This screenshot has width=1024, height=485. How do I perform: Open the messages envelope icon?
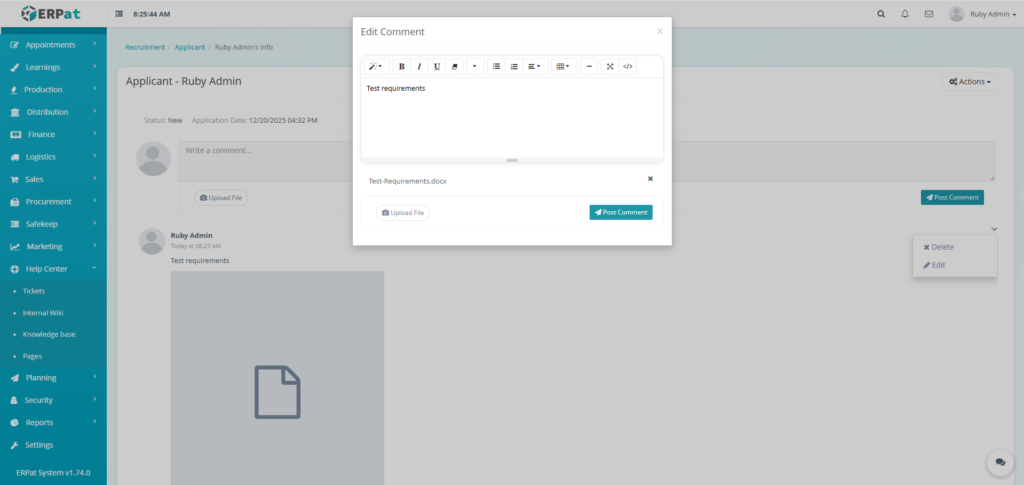[x=929, y=14]
